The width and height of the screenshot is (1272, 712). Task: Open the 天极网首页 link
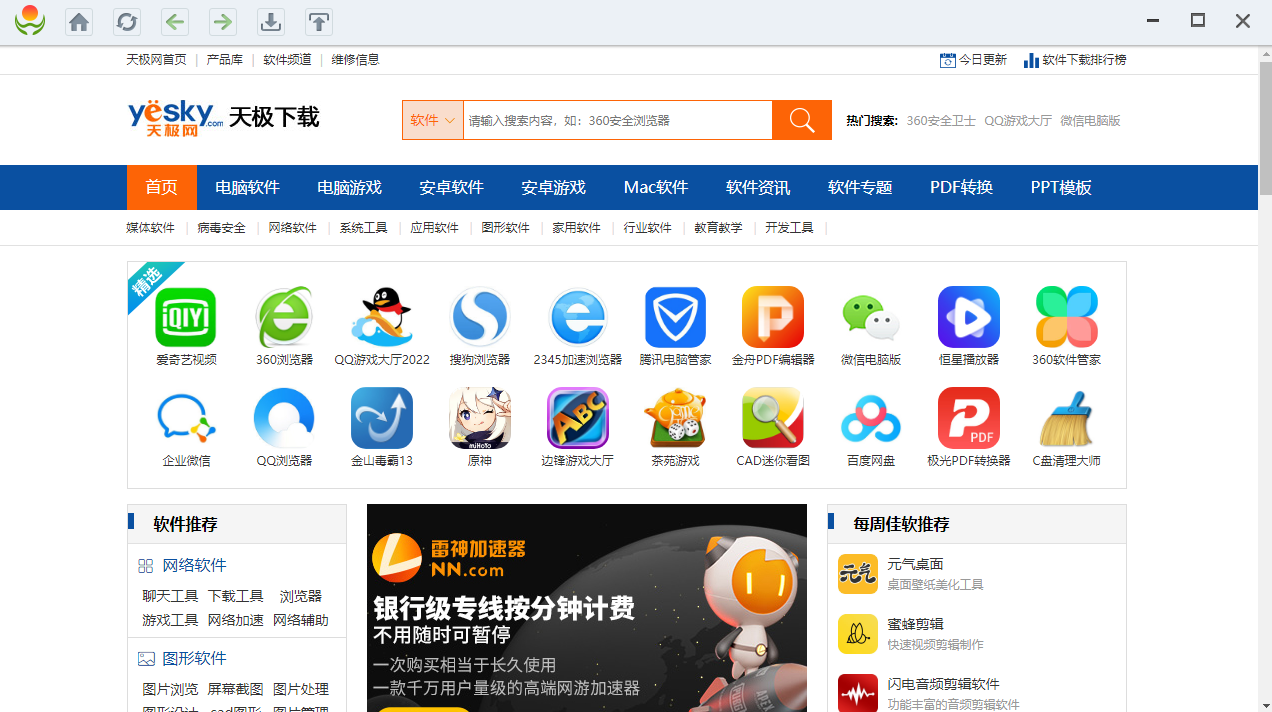point(156,60)
